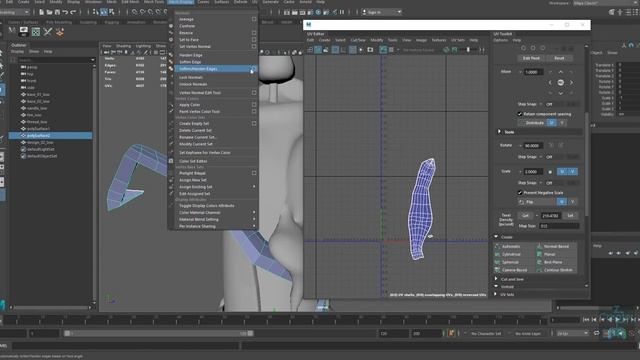Click the undo icon in main toolbar
640x360 pixels.
point(65,13)
